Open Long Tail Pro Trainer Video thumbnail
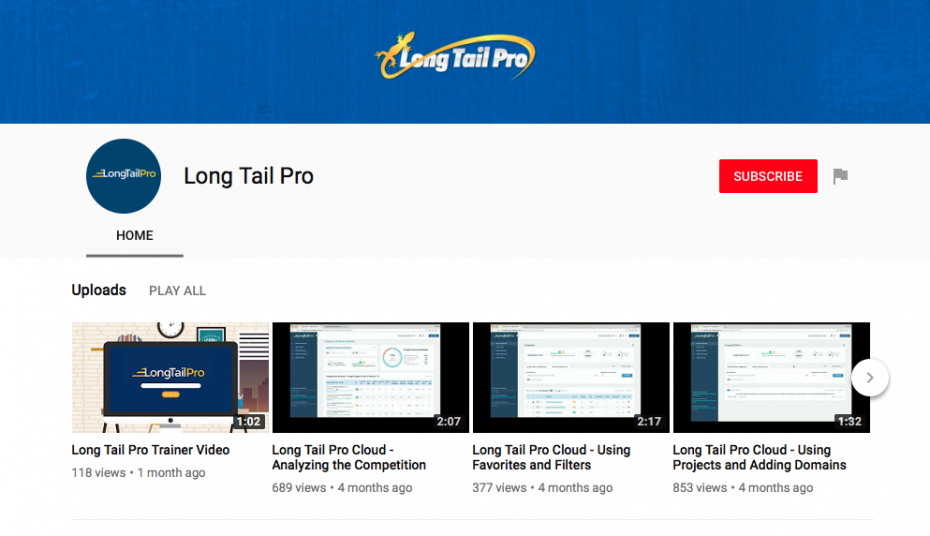This screenshot has width=930, height=536. point(170,377)
